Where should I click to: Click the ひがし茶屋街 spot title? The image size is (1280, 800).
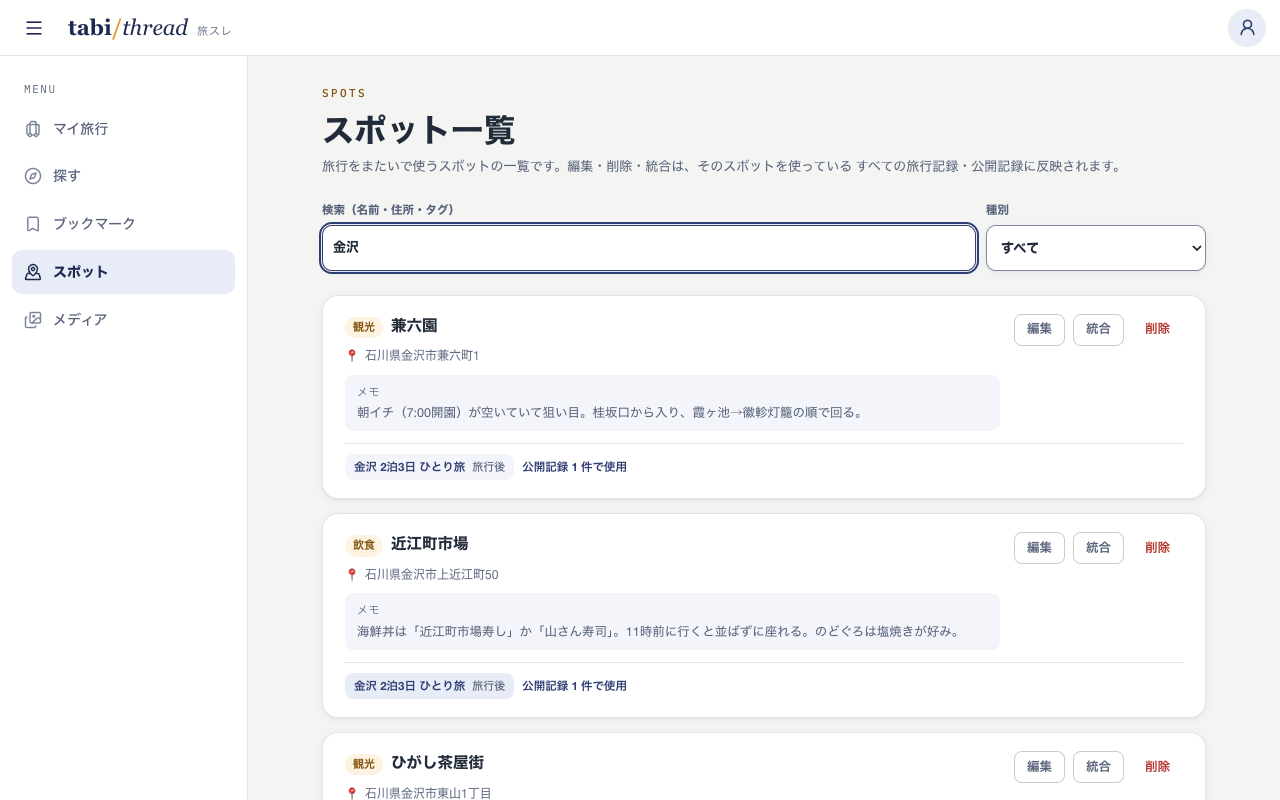click(437, 763)
